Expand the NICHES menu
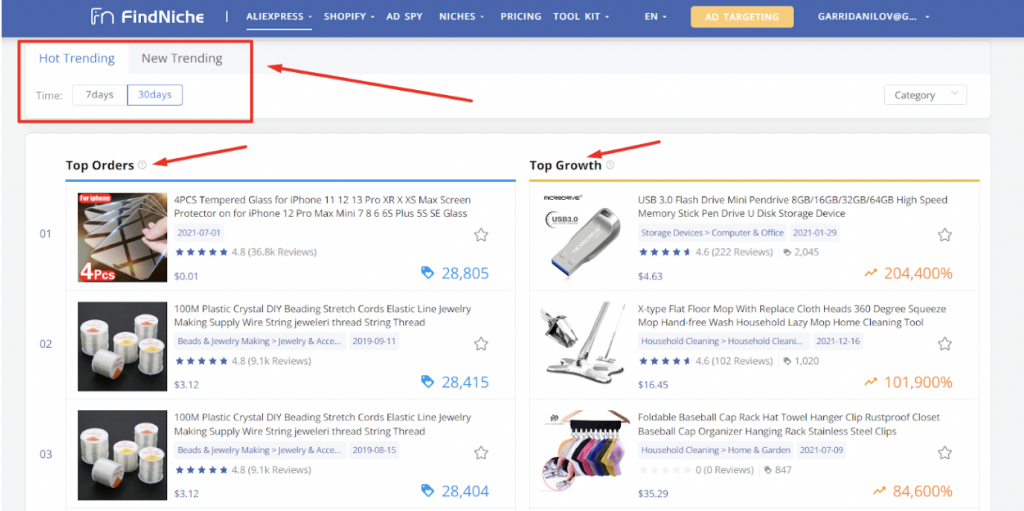The width and height of the screenshot is (1024, 511). 462,16
